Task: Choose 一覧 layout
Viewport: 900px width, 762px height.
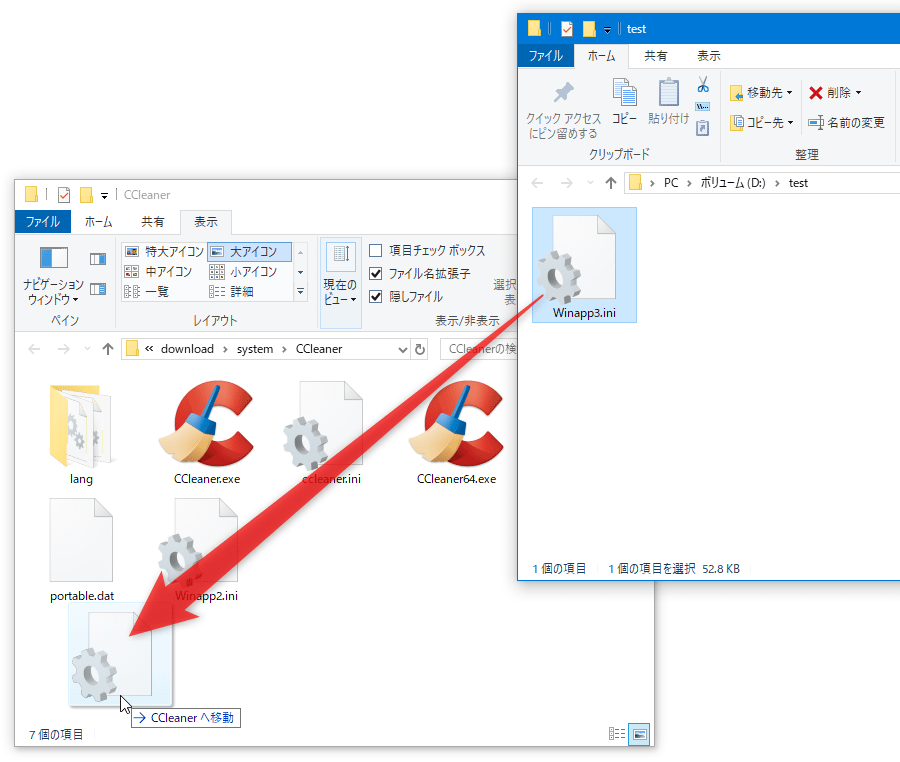Action: pos(147,291)
